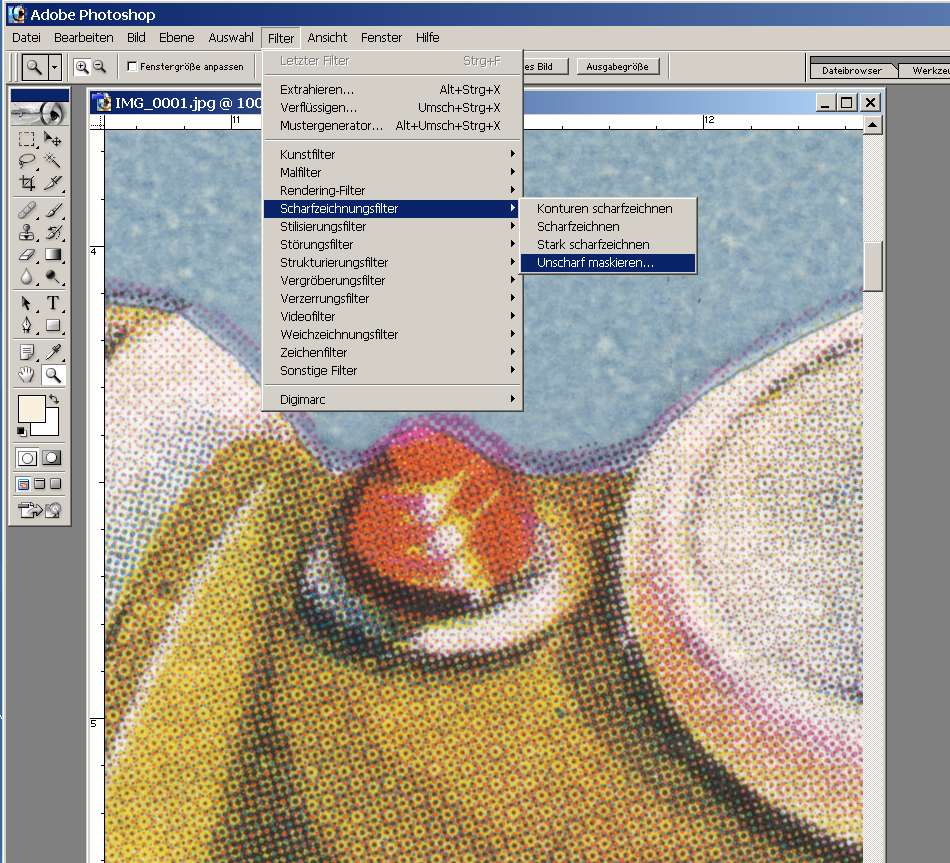This screenshot has height=863, width=950.
Task: Select the Lasso tool
Action: point(27,161)
